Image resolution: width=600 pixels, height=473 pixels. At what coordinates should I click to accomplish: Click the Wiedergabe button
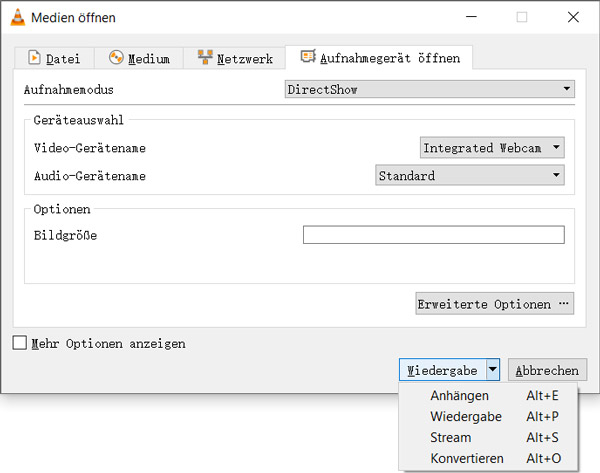pos(443,370)
